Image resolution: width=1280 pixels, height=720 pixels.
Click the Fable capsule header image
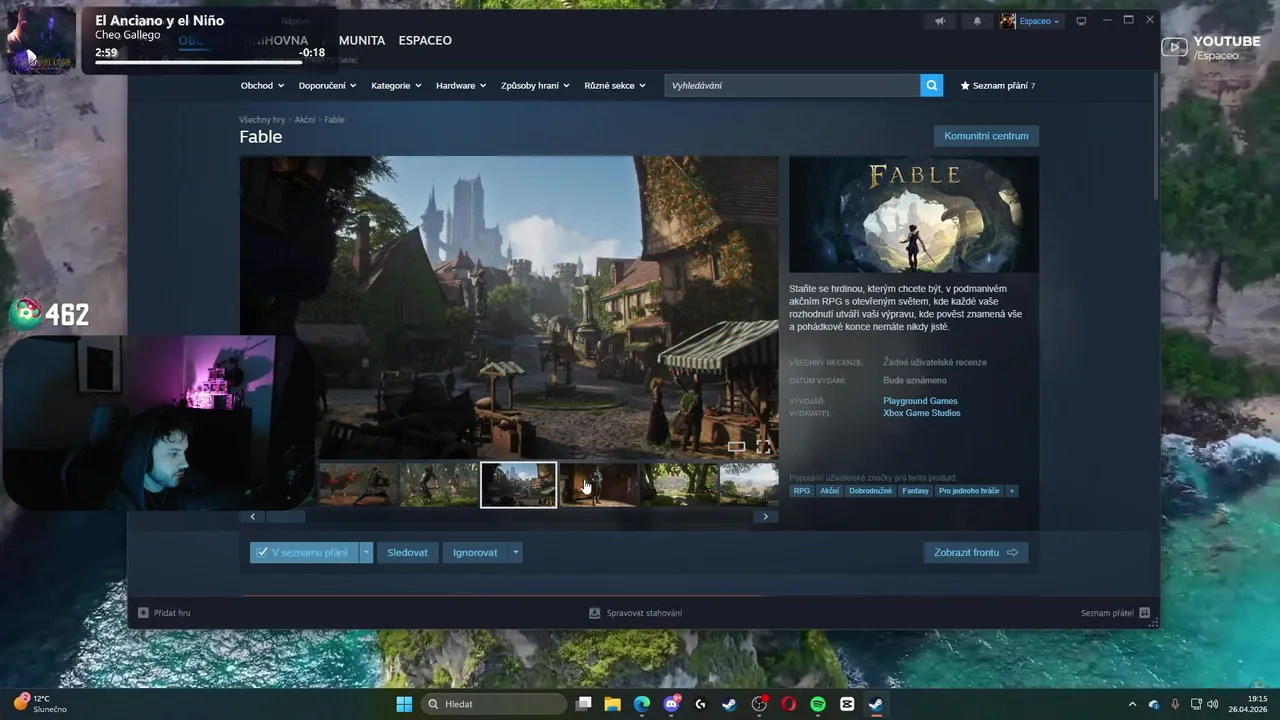click(x=914, y=214)
